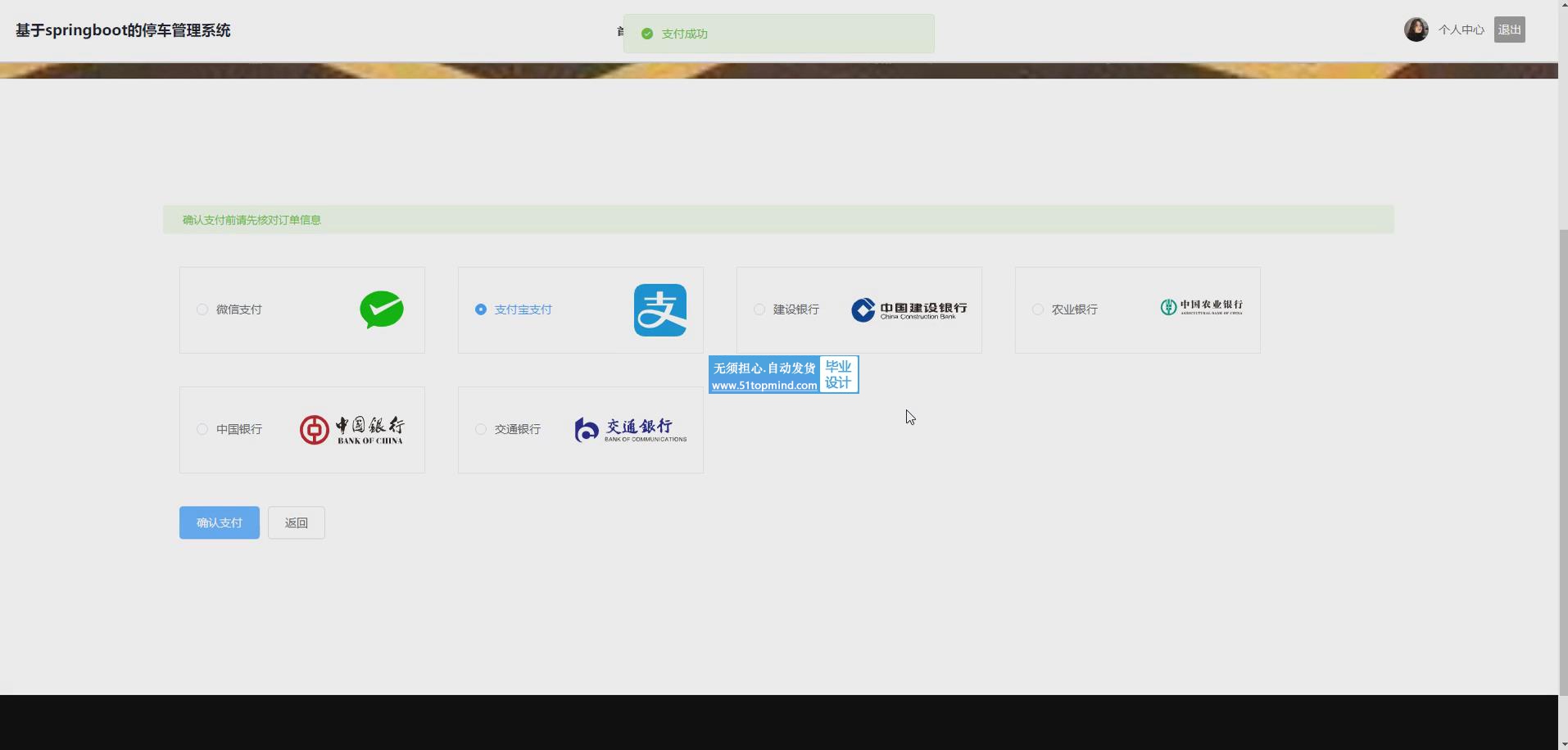
Task: Click the 交通银行 label text
Action: point(518,429)
